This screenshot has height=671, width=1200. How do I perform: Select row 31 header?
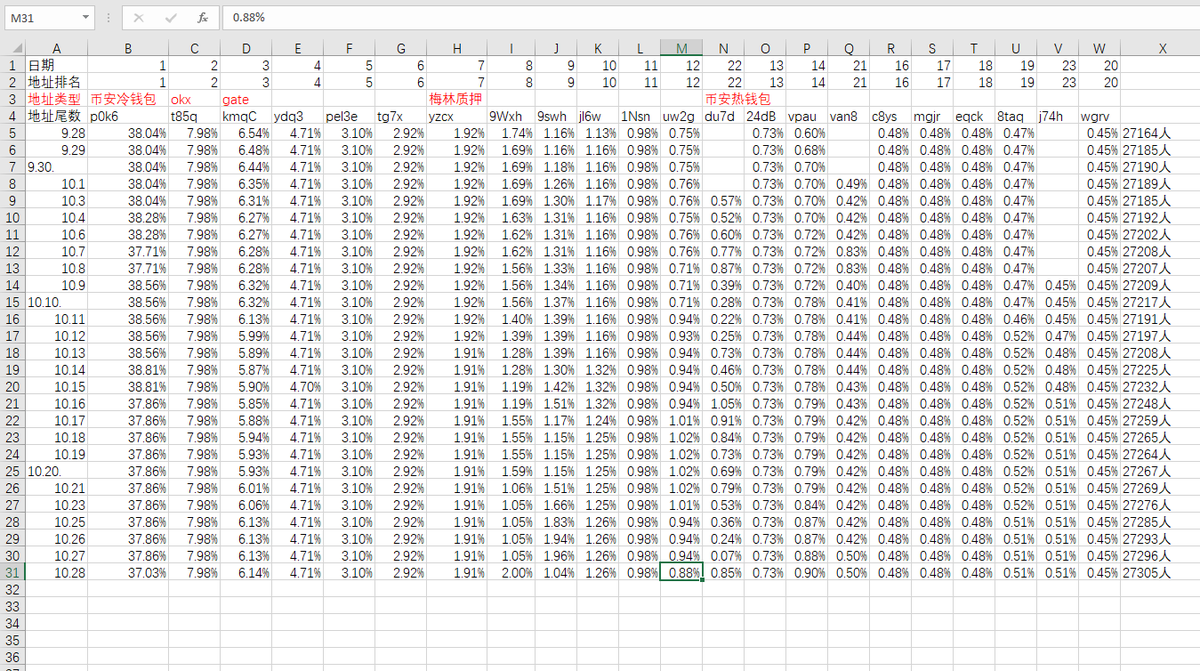point(12,573)
